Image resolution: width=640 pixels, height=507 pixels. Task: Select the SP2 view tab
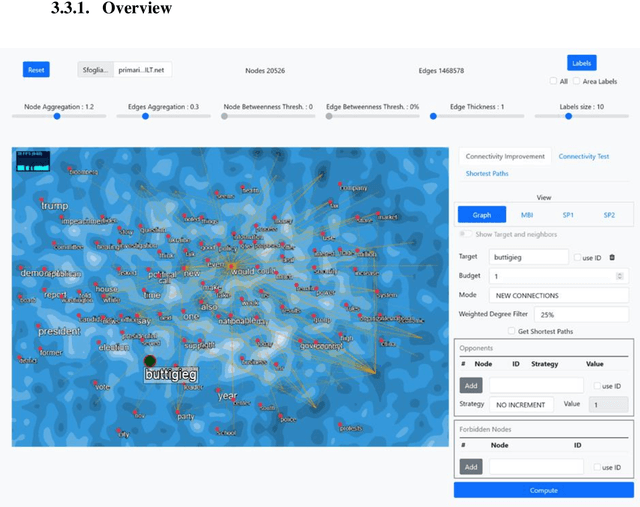(609, 215)
